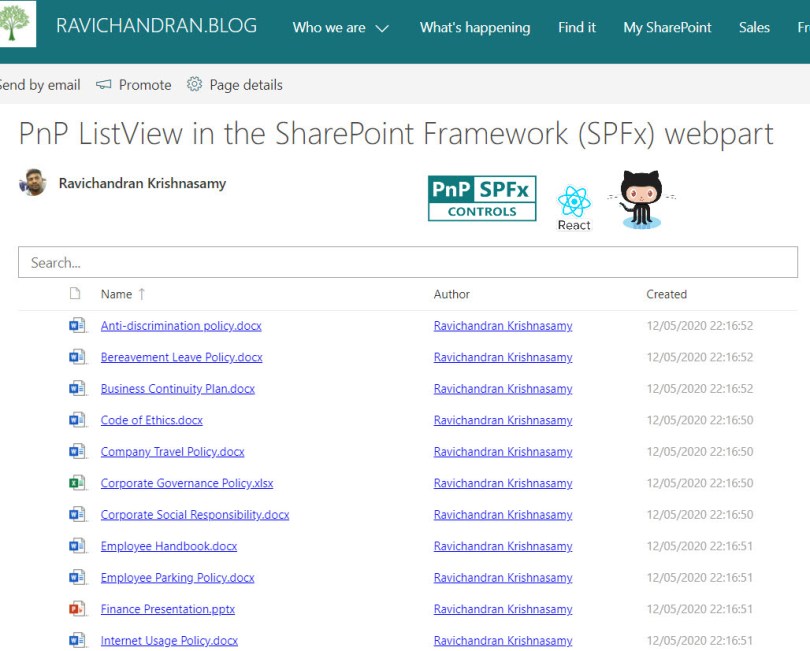Click the React logo icon
The width and height of the screenshot is (810, 651).
click(x=574, y=203)
